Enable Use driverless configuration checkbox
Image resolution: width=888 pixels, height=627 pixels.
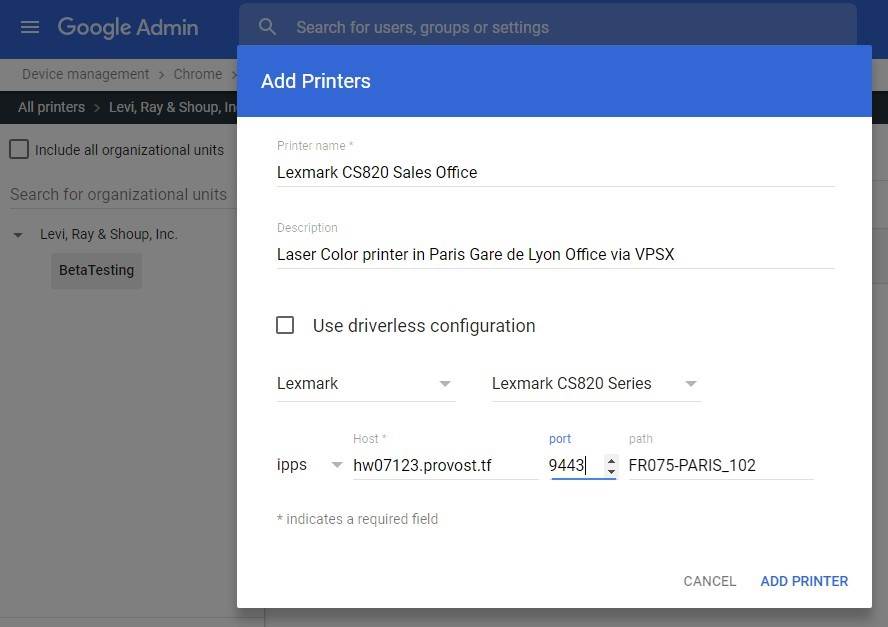tap(285, 325)
